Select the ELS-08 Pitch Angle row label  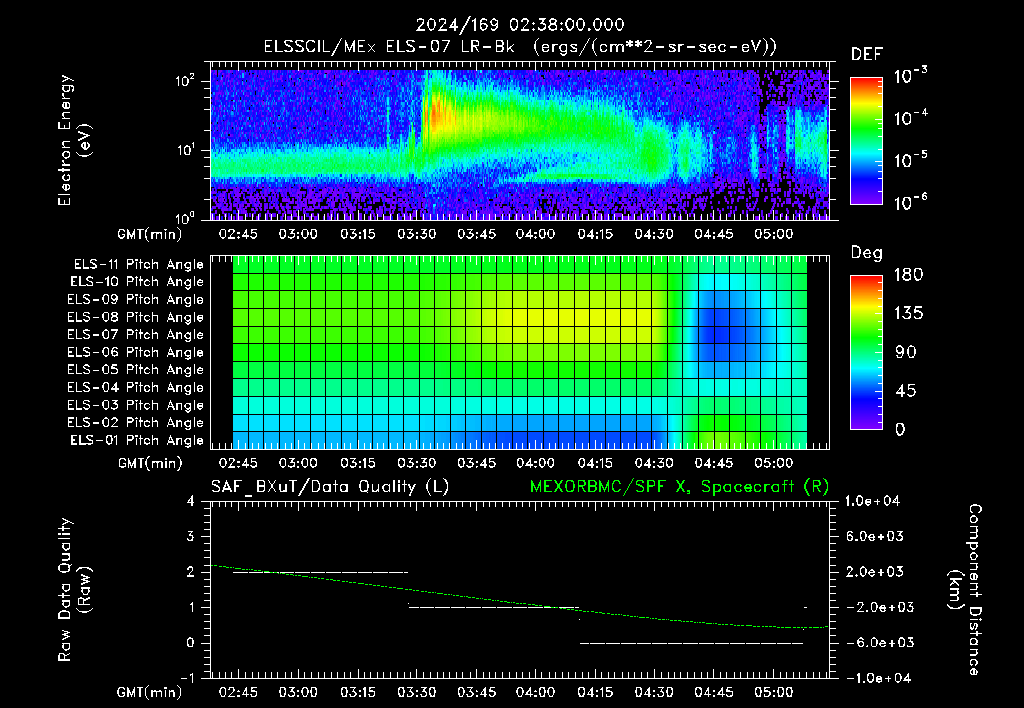(135, 317)
